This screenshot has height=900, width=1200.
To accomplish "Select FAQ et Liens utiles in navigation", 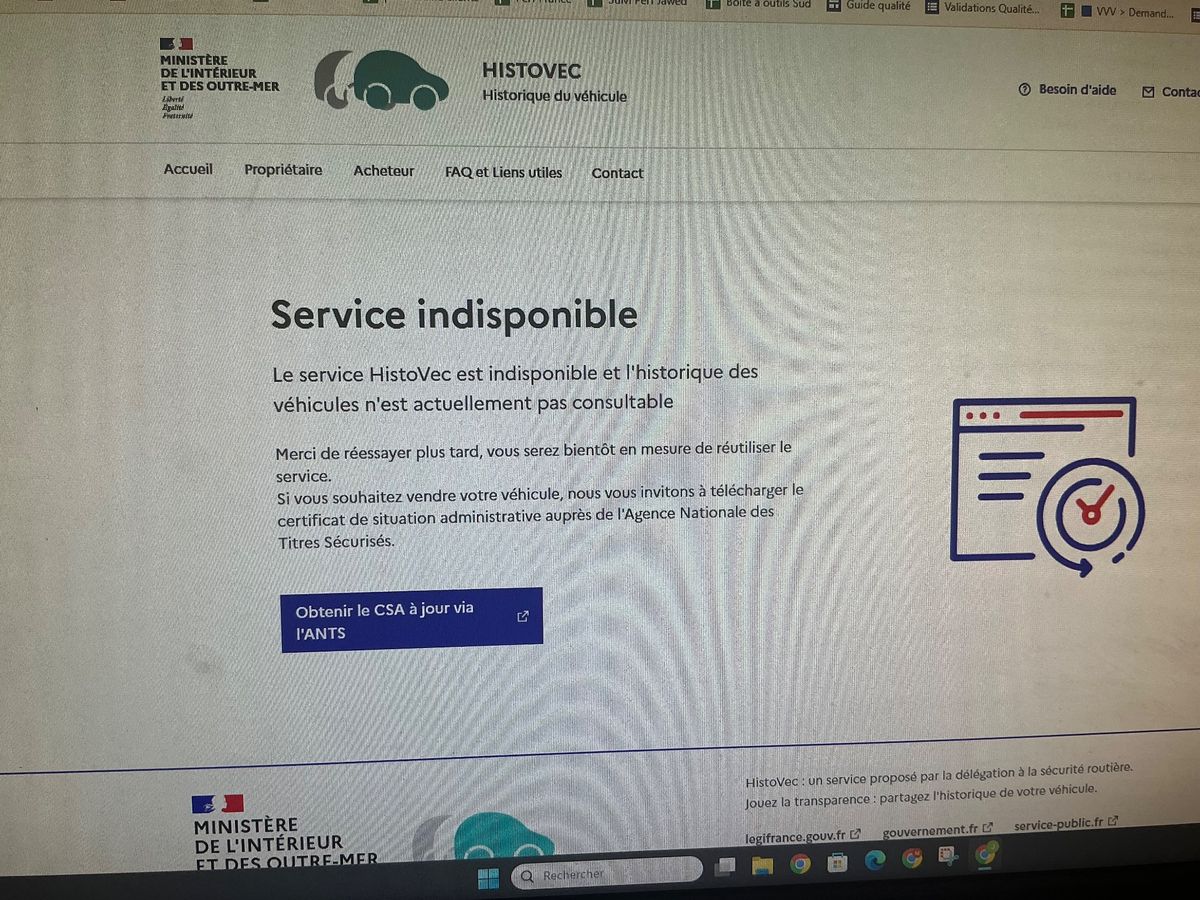I will [x=503, y=172].
